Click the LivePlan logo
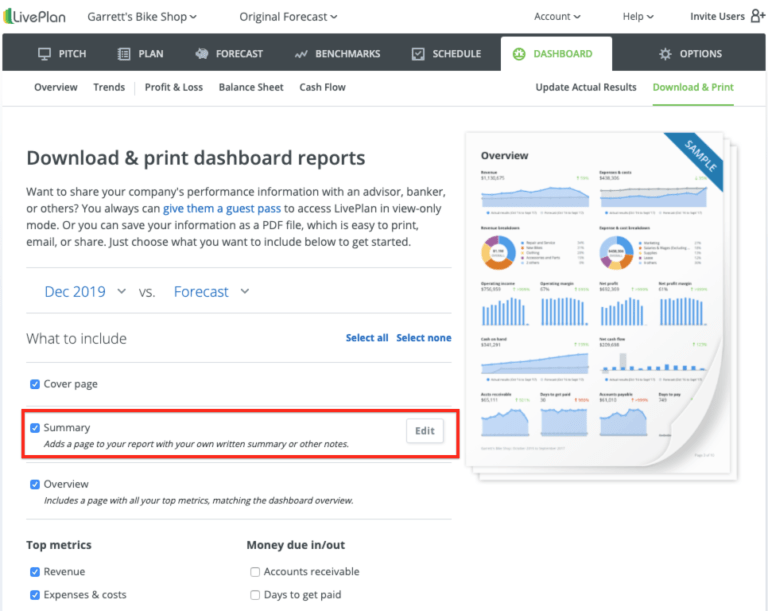 [x=34, y=17]
